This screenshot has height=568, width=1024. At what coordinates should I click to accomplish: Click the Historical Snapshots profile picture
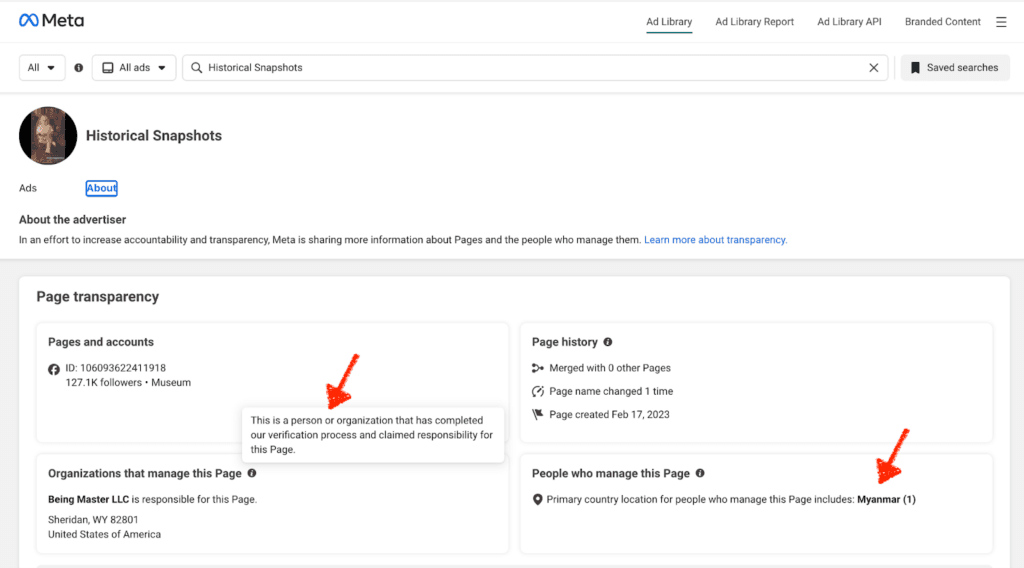coord(48,136)
